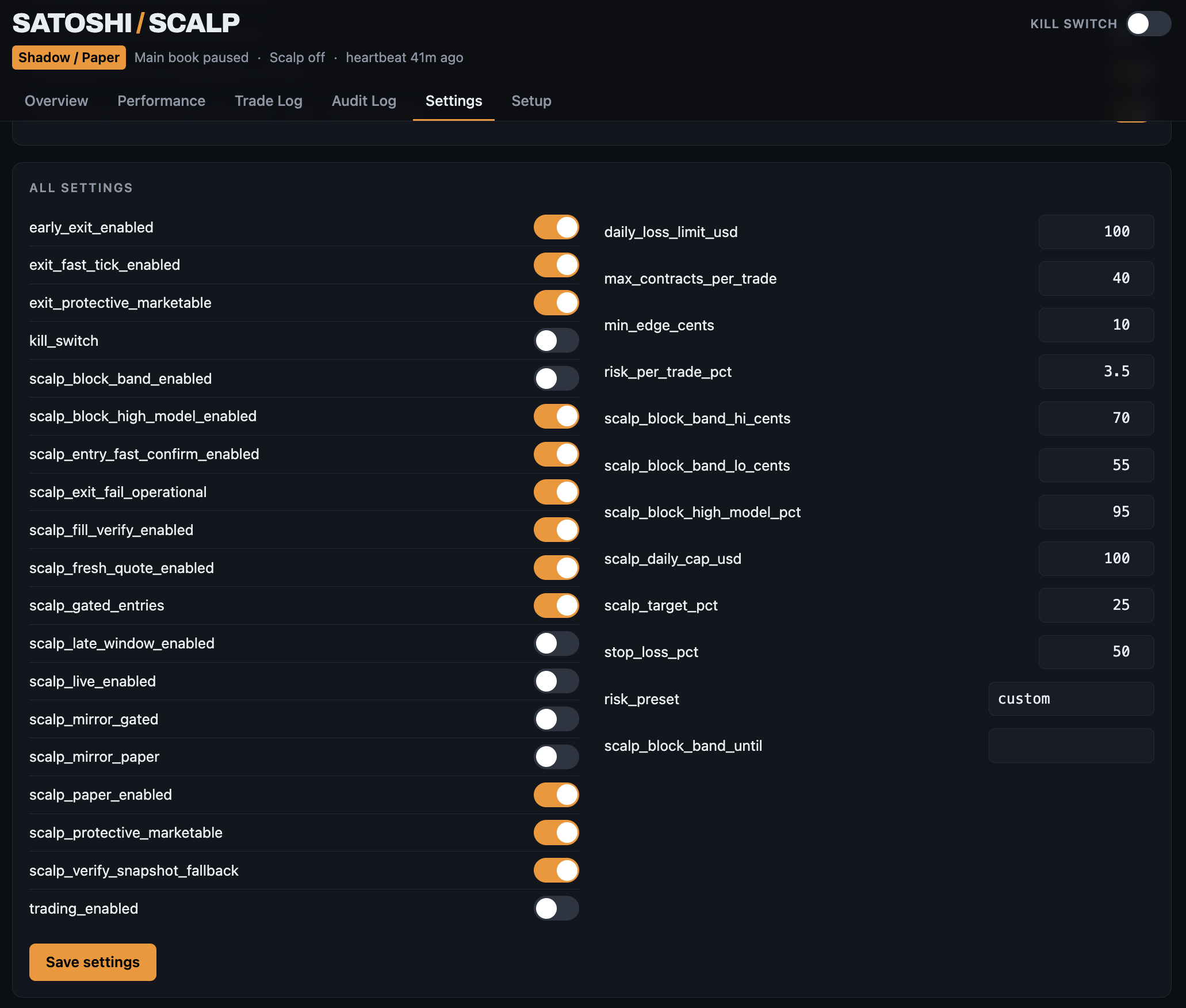Toggle scalp_entry_fast_confirm_enabled
1186x1008 pixels.
556,454
